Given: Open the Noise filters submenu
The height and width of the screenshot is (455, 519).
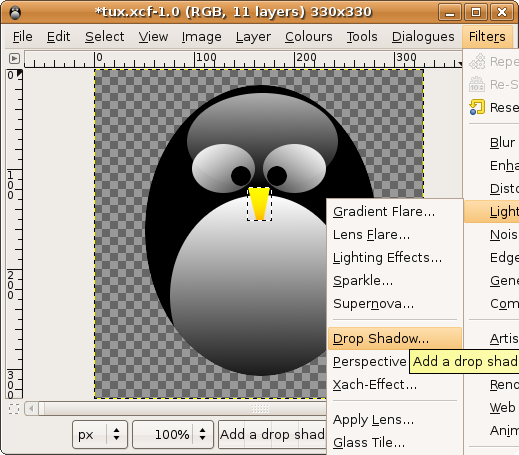Looking at the screenshot, I should point(492,235).
